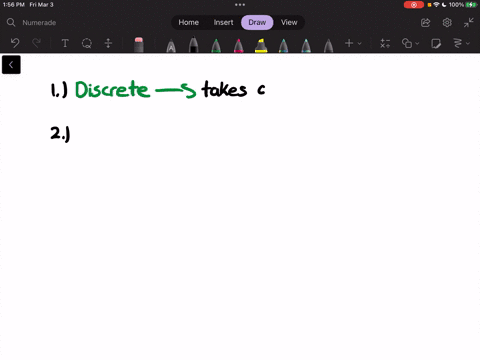Viewport: 480px width, 360px height.
Task: Open the Numerade notebook title field
Action: [x=39, y=23]
